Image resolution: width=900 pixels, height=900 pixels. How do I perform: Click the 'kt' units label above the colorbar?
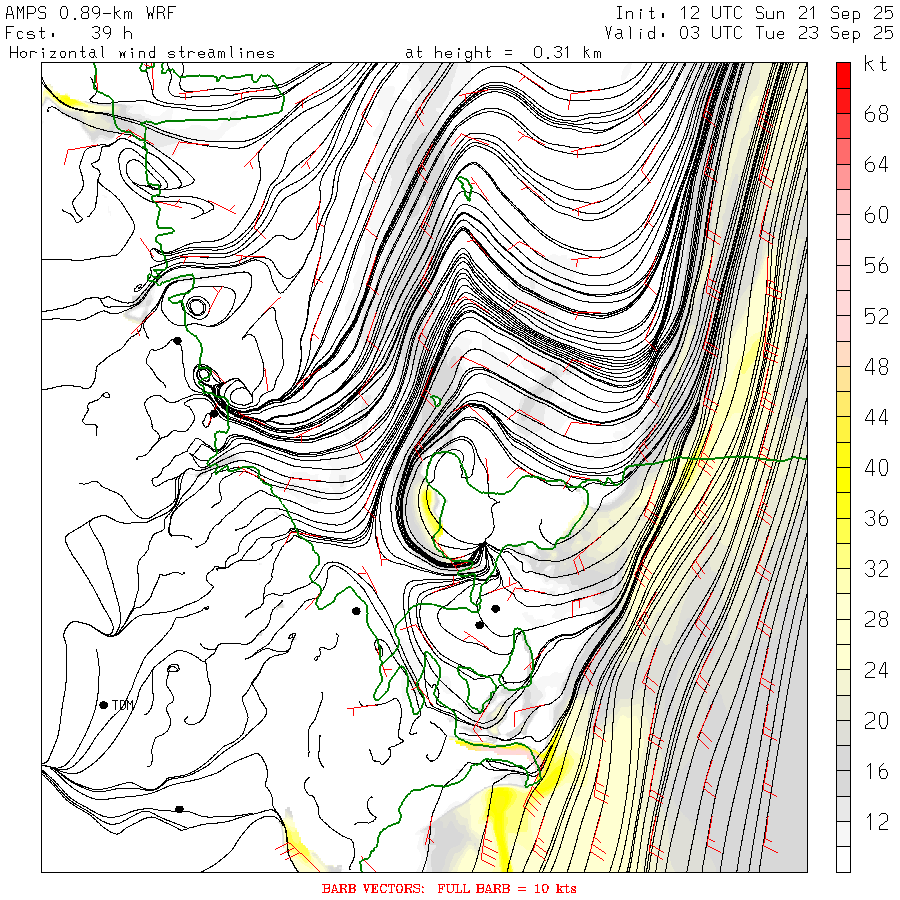875,64
